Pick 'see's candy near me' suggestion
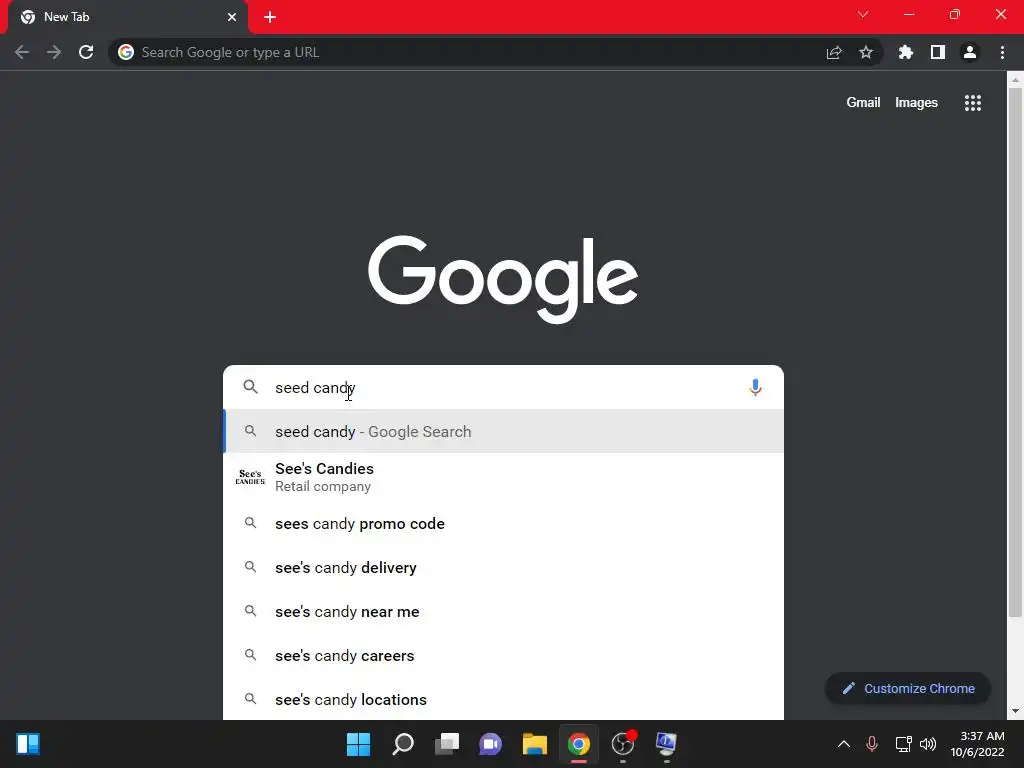Image resolution: width=1024 pixels, height=768 pixels. point(504,612)
